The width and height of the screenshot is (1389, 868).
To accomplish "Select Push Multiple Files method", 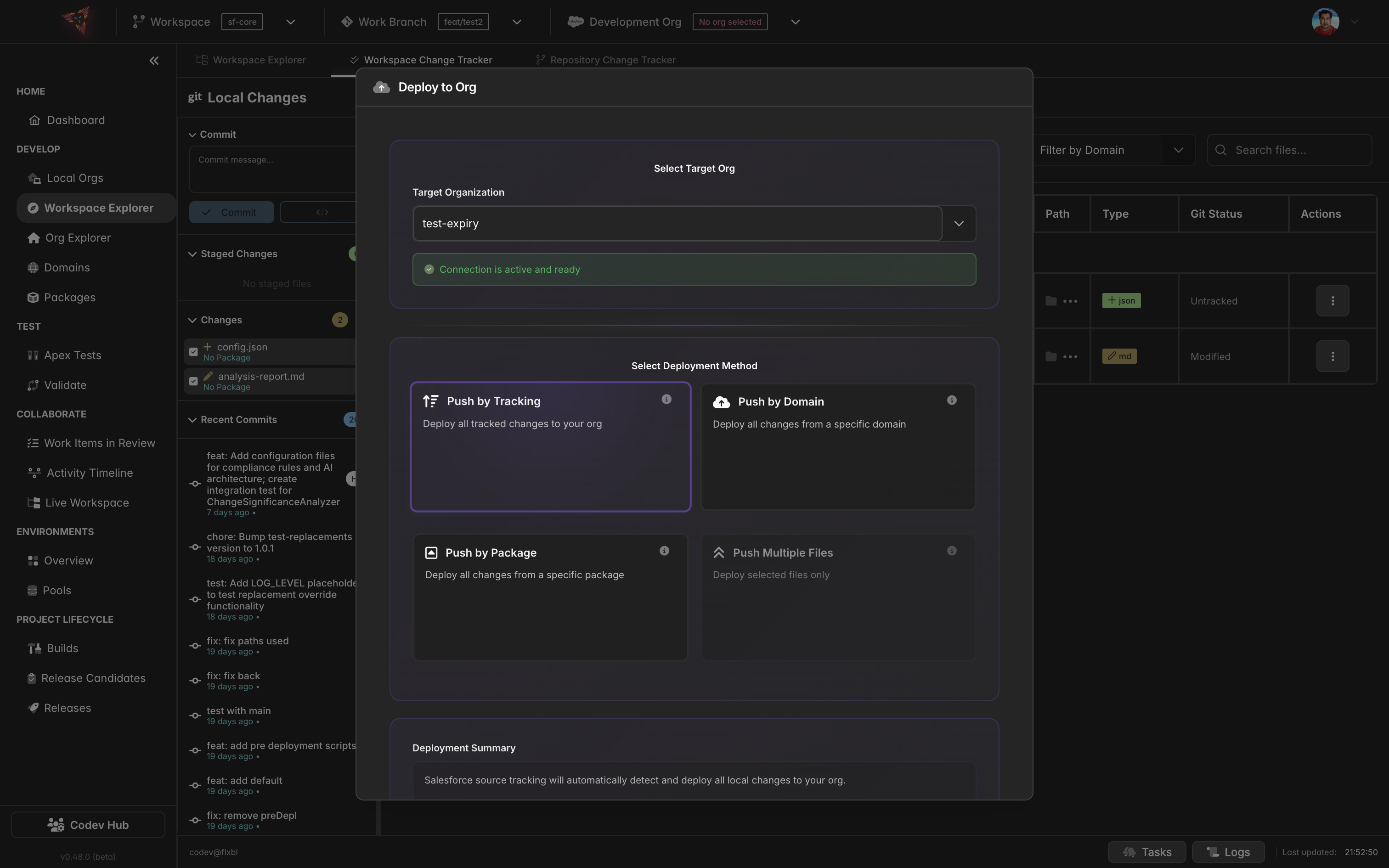I will (x=838, y=597).
